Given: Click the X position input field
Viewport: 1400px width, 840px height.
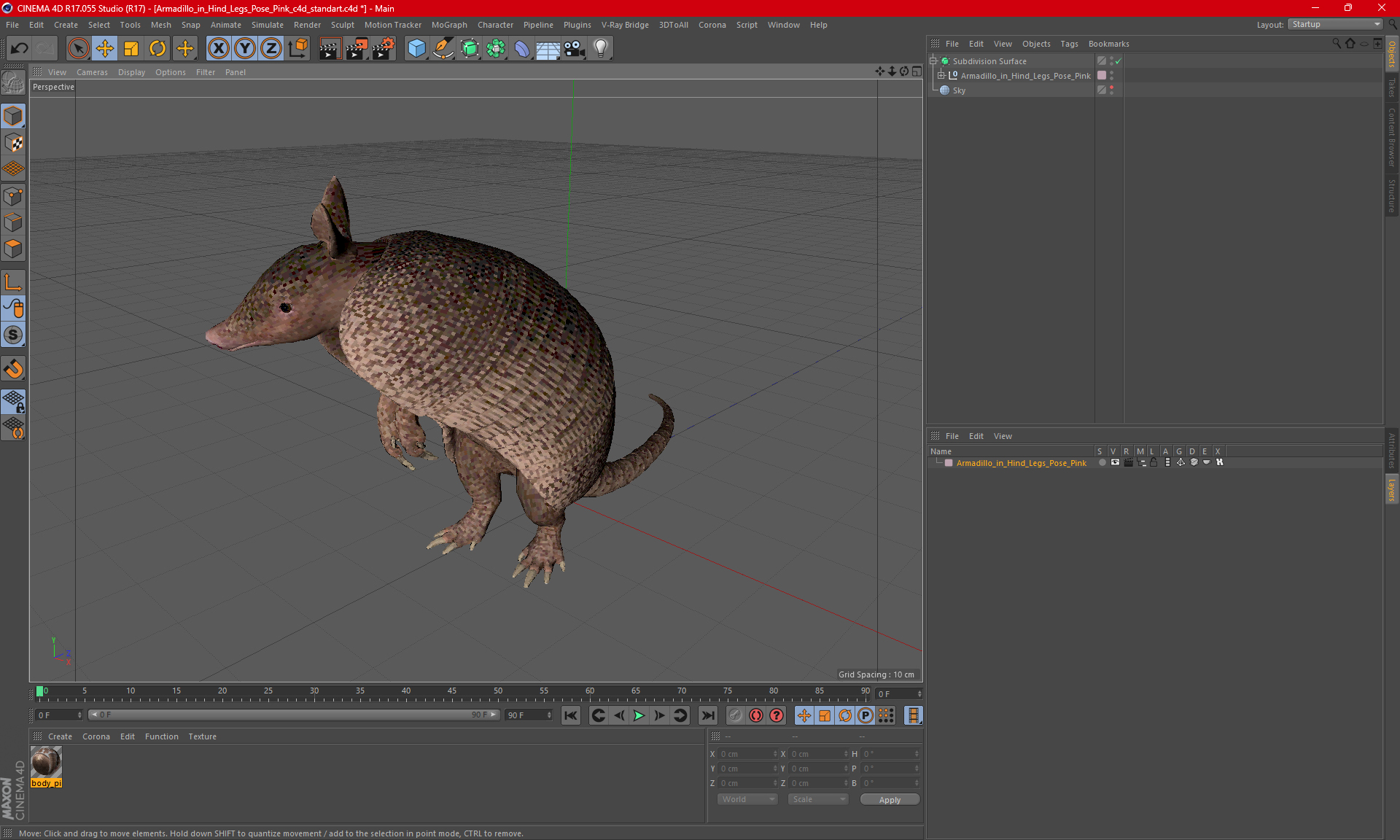Looking at the screenshot, I should point(748,754).
